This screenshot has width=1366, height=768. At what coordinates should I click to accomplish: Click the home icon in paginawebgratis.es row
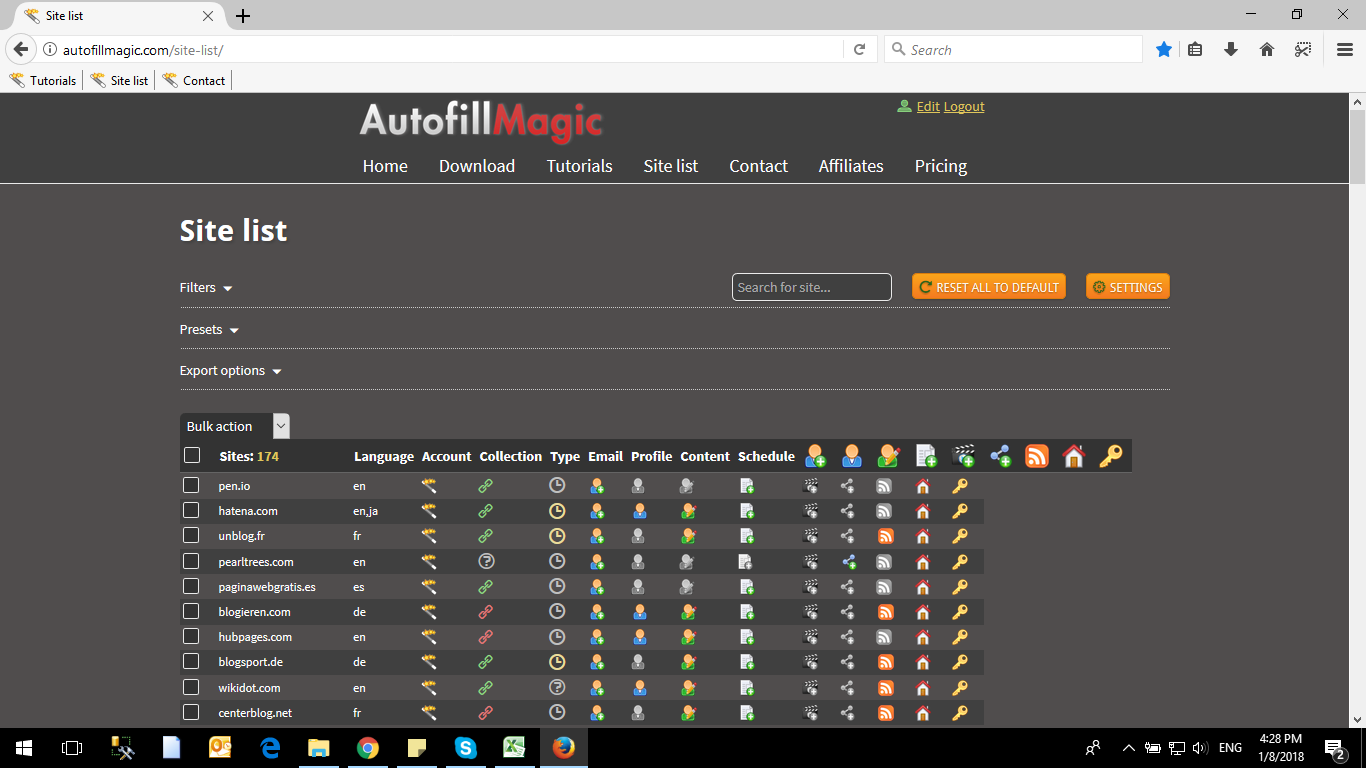coord(923,587)
